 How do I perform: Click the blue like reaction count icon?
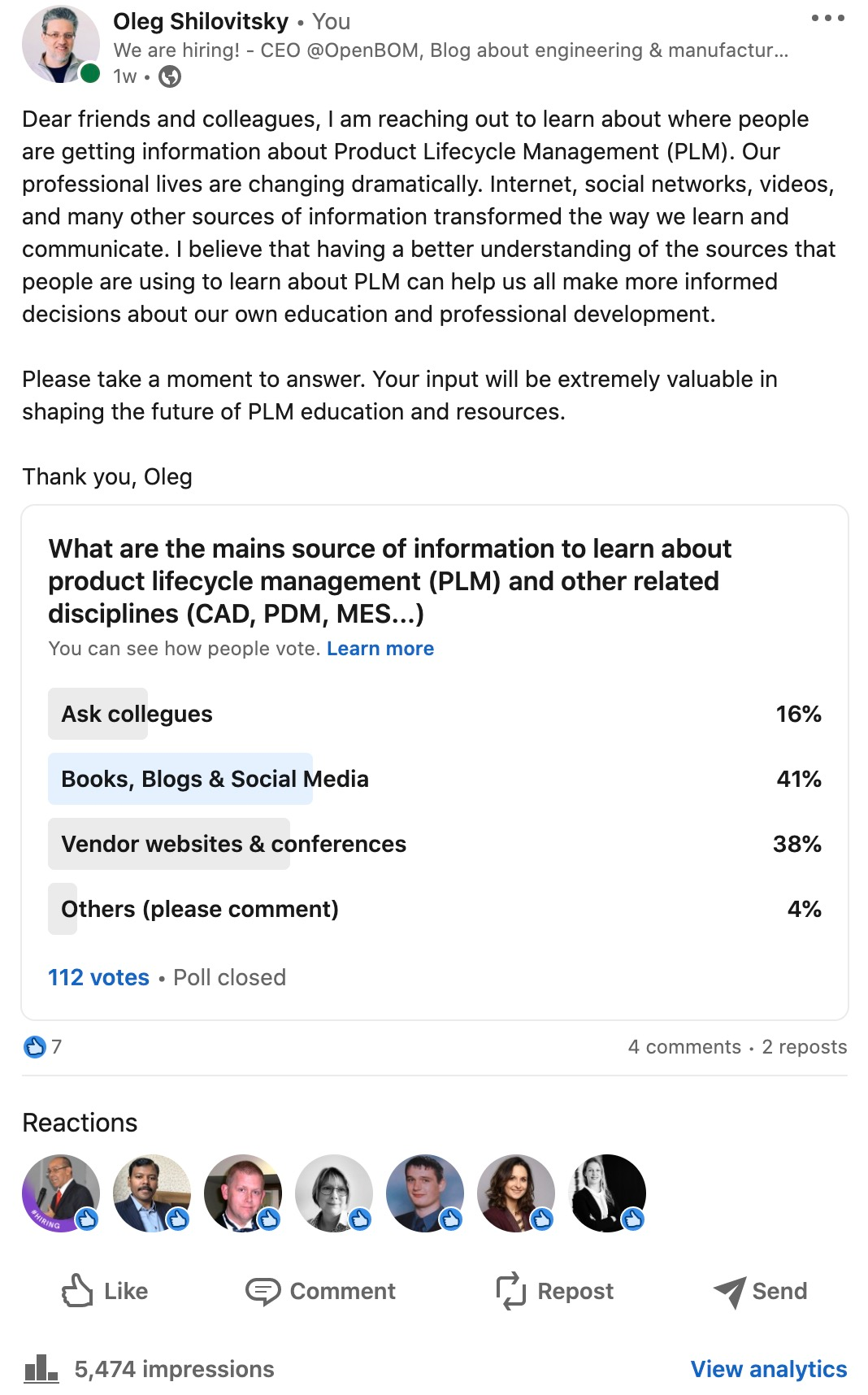(x=34, y=1047)
